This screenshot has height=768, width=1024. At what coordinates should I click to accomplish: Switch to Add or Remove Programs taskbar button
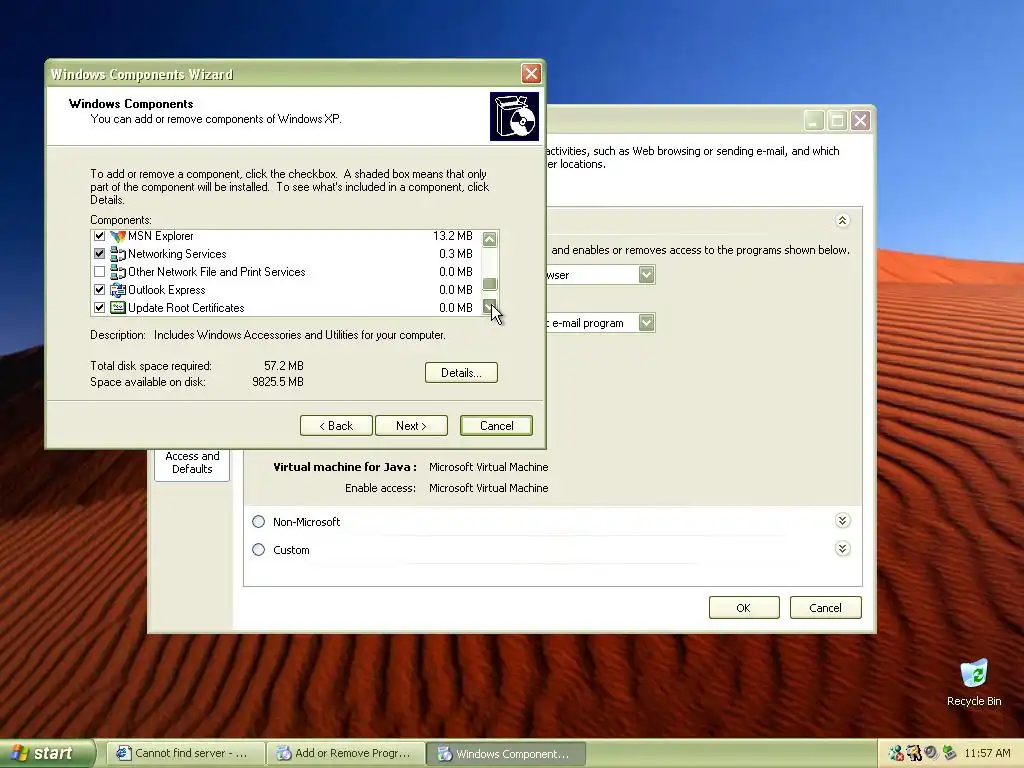pyautogui.click(x=346, y=754)
